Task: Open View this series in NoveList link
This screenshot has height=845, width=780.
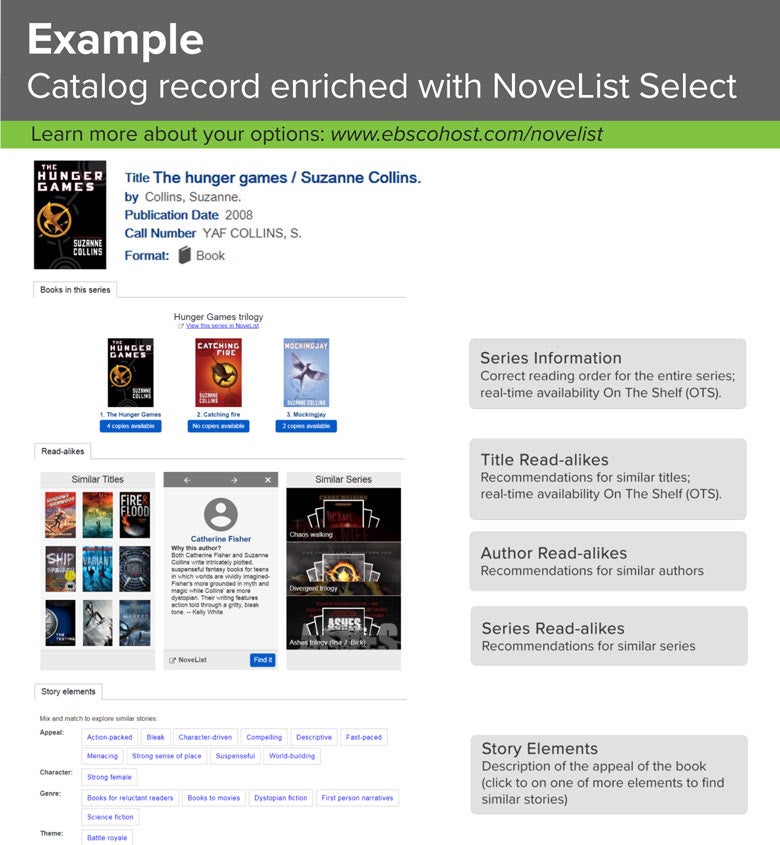Action: click(222, 326)
